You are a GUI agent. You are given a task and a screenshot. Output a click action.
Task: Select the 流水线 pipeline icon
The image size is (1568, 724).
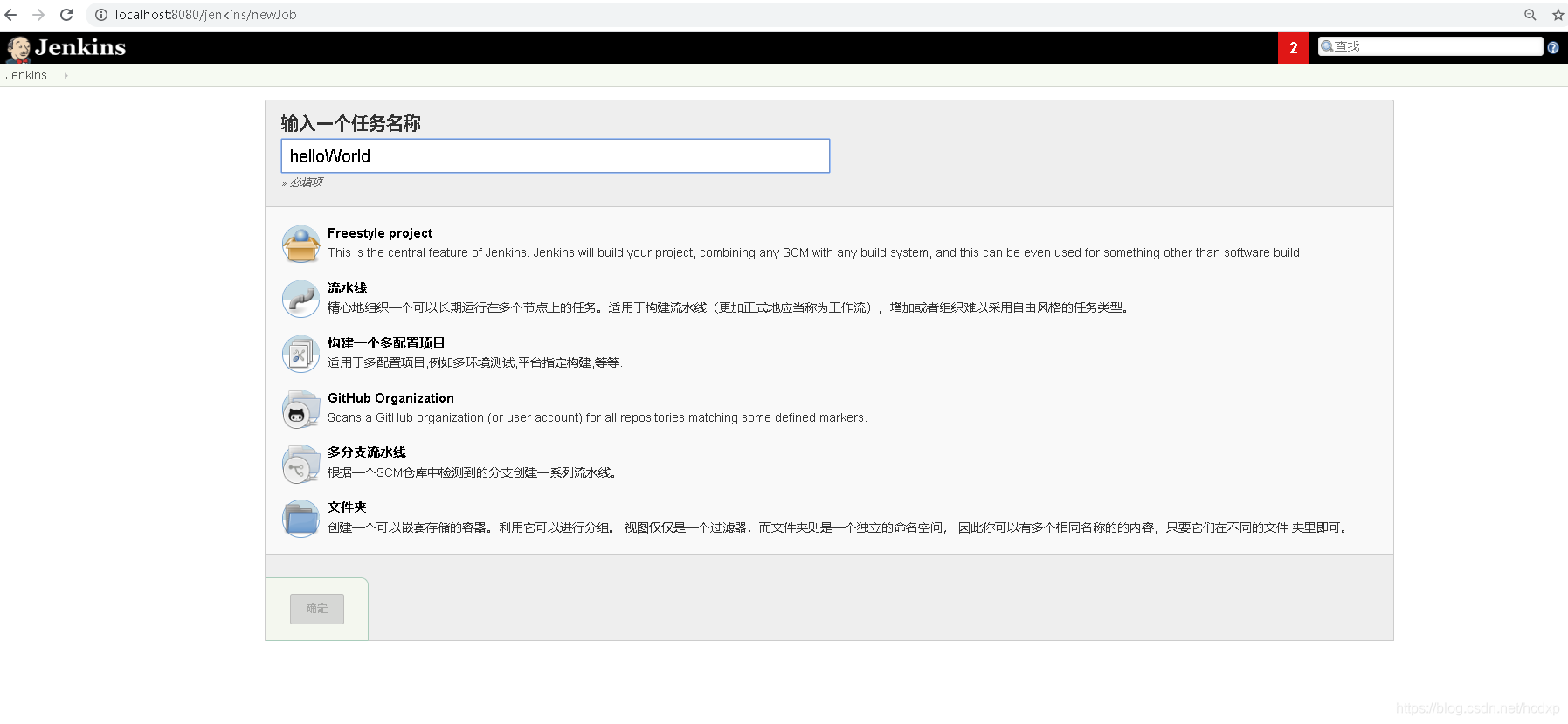(301, 299)
